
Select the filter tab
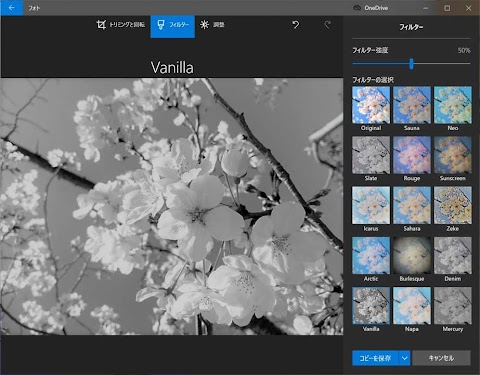coord(173,26)
